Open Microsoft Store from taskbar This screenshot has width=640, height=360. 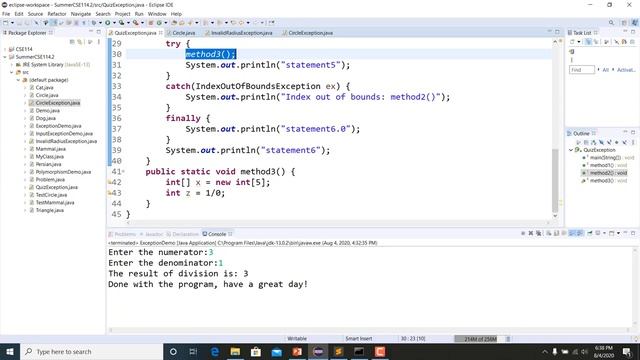[x=256, y=351]
